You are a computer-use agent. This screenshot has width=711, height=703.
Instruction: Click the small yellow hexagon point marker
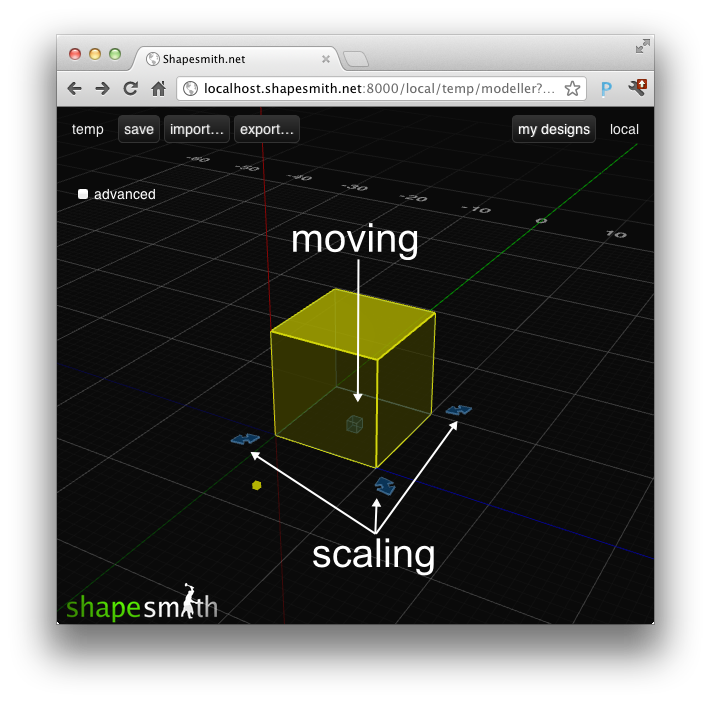coord(257,485)
